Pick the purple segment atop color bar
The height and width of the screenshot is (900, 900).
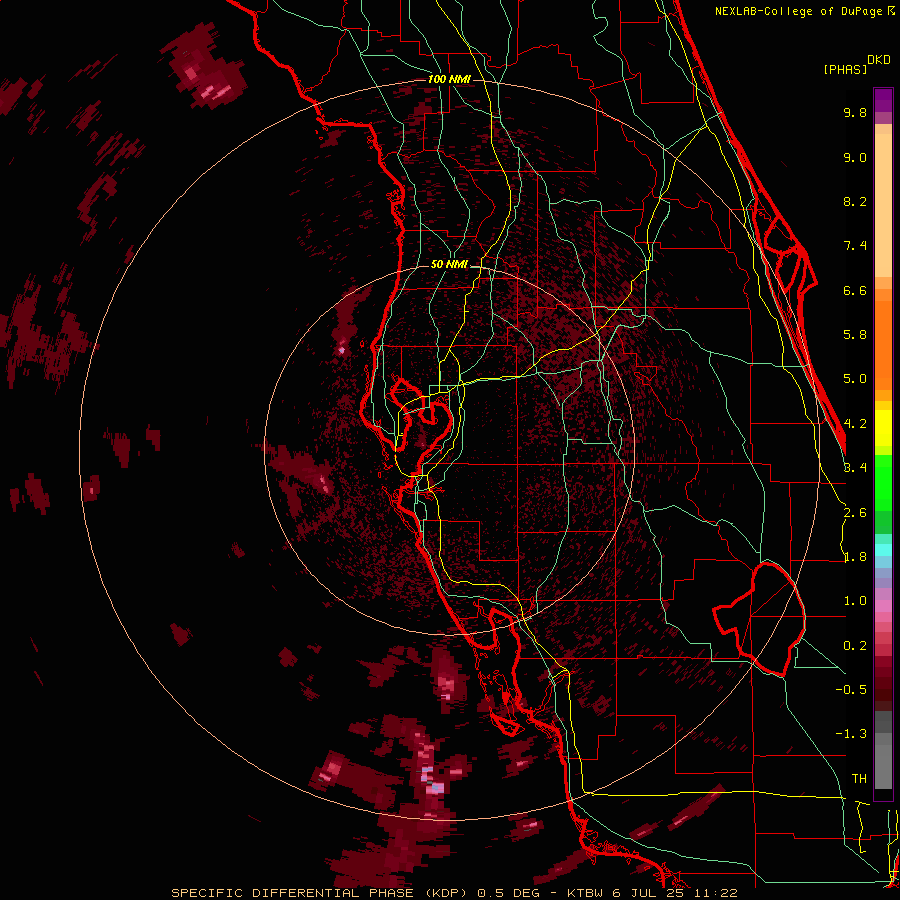point(883,100)
